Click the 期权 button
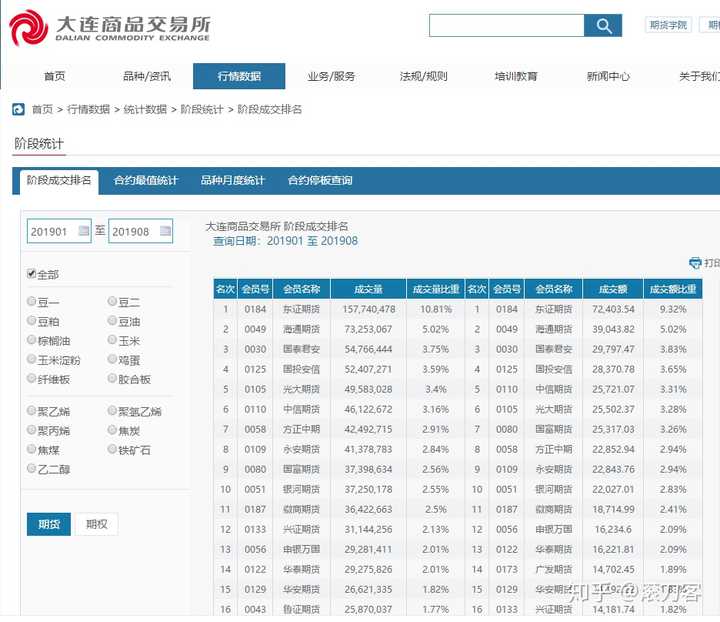The width and height of the screenshot is (720, 622). pyautogui.click(x=96, y=524)
